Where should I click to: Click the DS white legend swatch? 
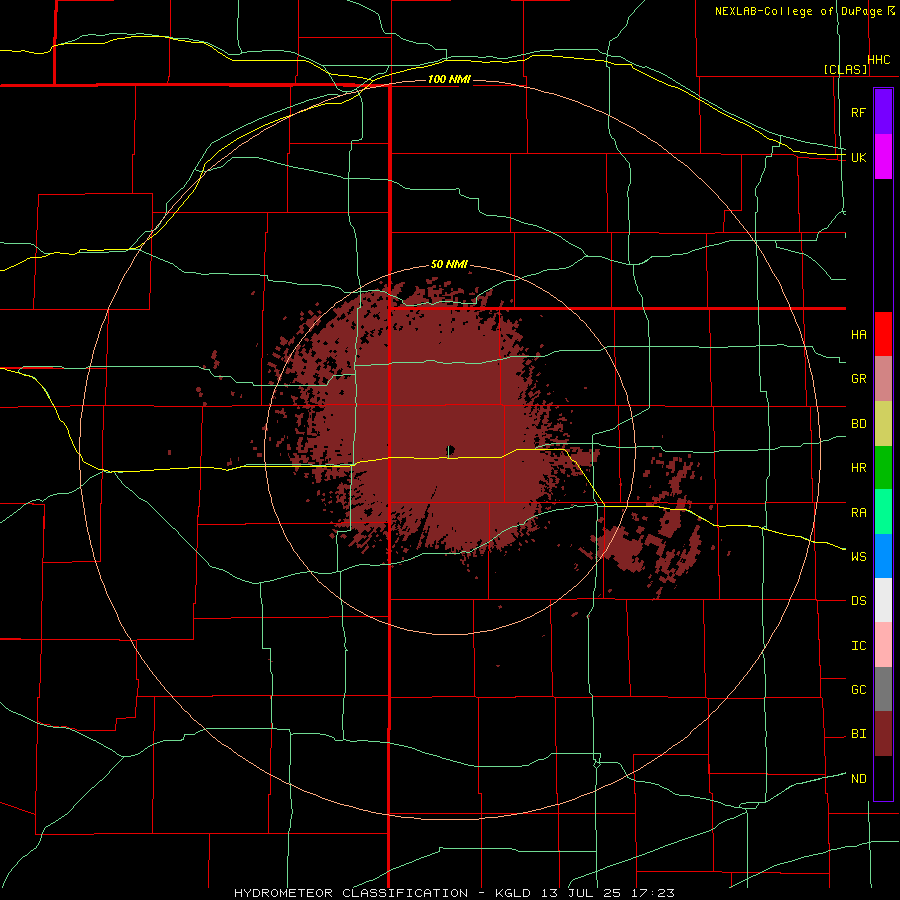pyautogui.click(x=883, y=600)
